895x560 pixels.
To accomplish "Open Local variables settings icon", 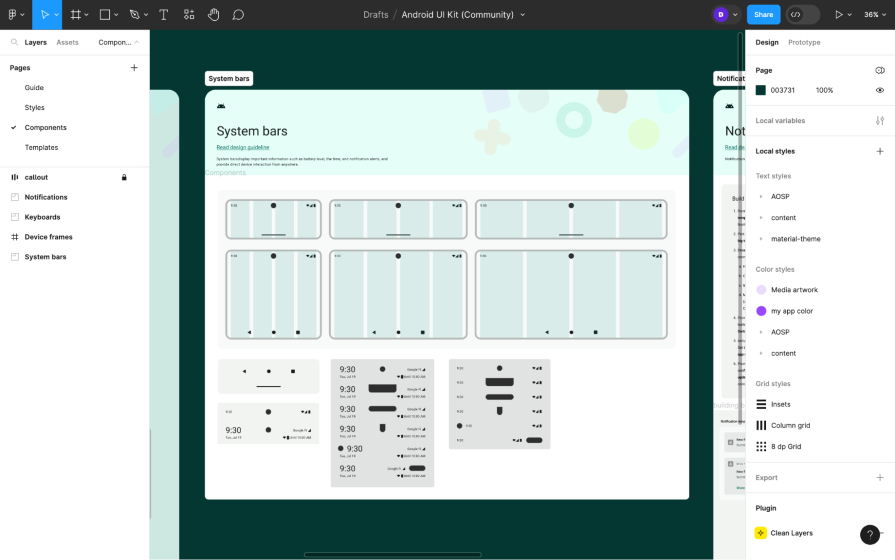I will coord(879,121).
